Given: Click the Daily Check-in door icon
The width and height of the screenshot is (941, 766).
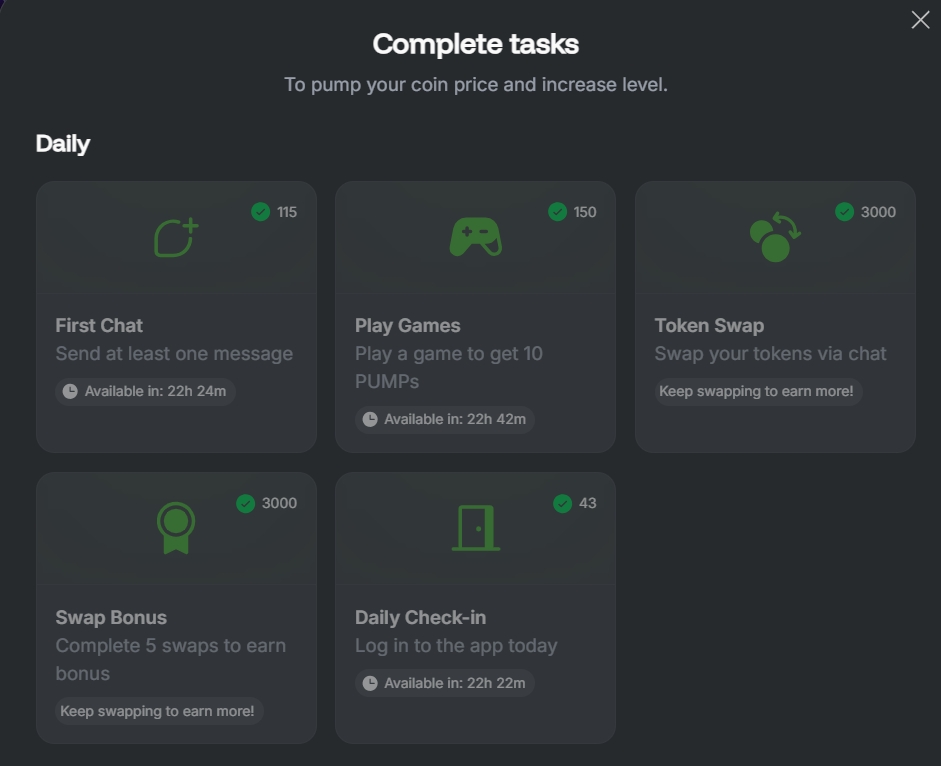Looking at the screenshot, I should [x=476, y=528].
